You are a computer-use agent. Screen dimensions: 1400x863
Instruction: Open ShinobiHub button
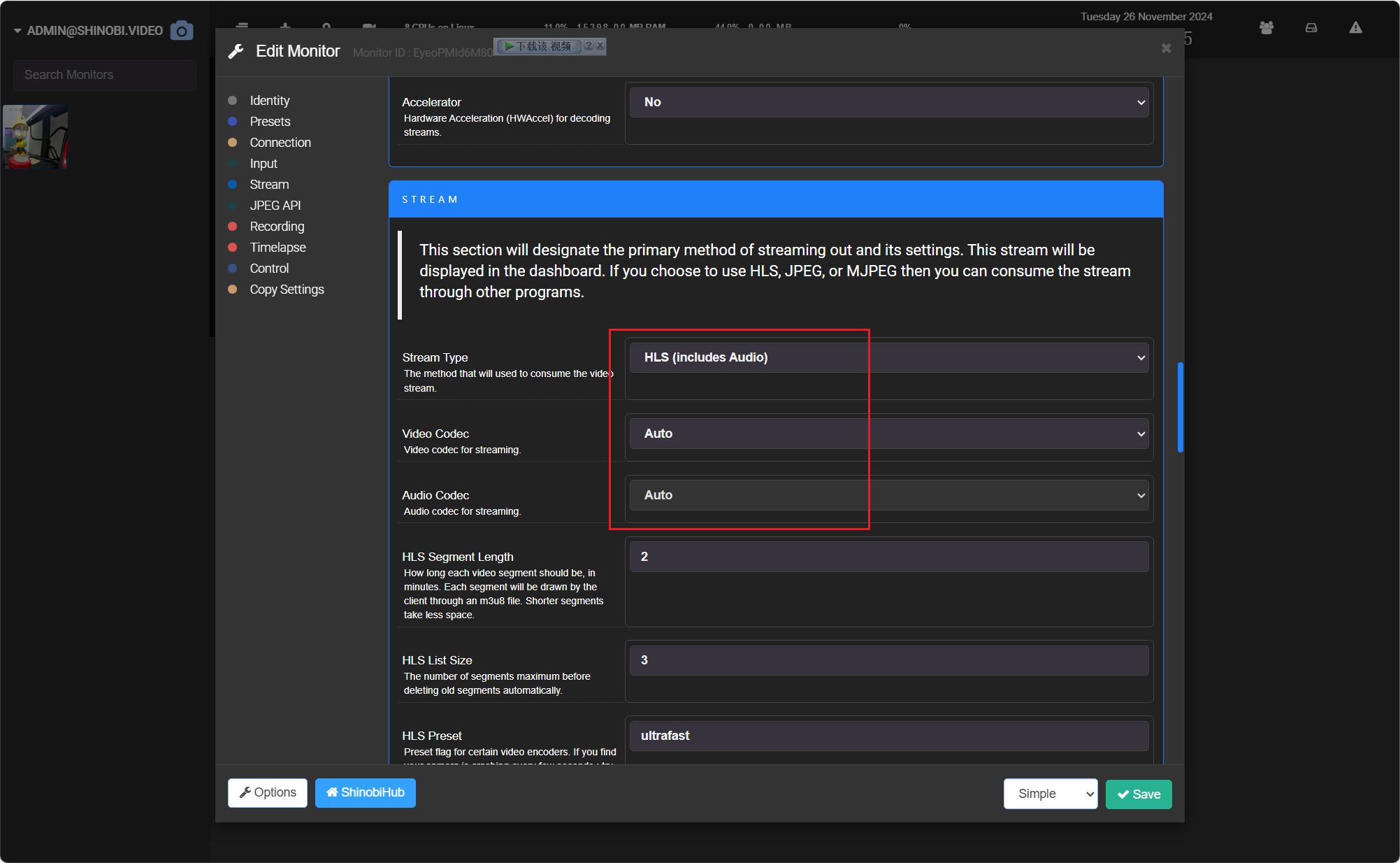366,792
